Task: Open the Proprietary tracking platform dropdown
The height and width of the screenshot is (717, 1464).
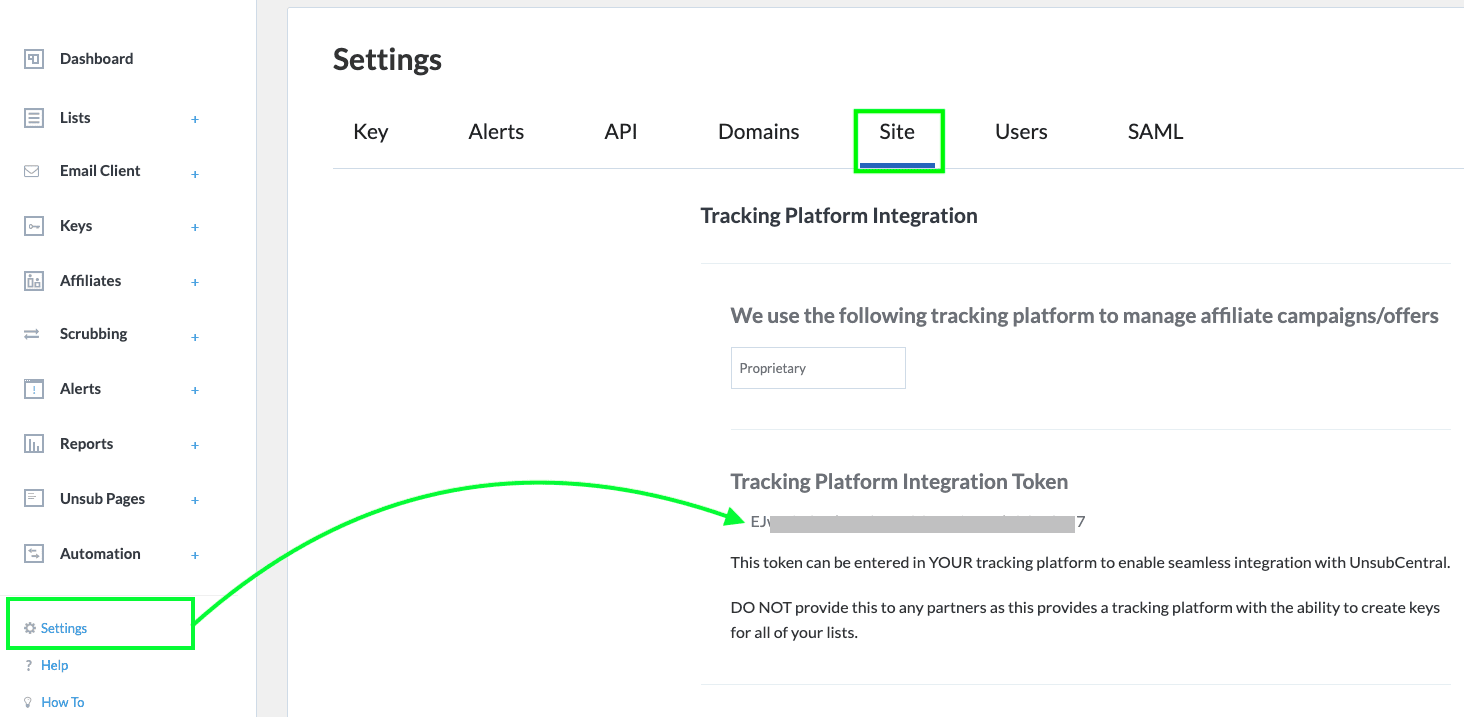Action: 818,368
